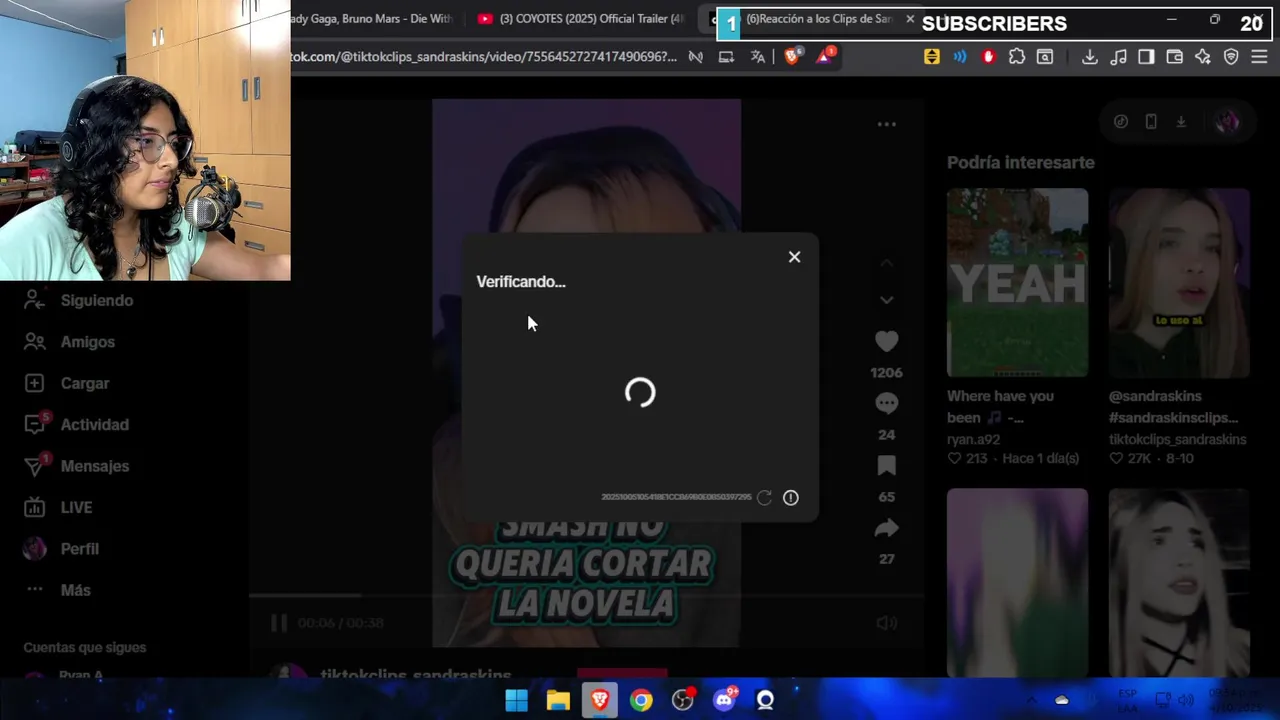
Task: Seek on the video progress bar
Action: (x=586, y=595)
